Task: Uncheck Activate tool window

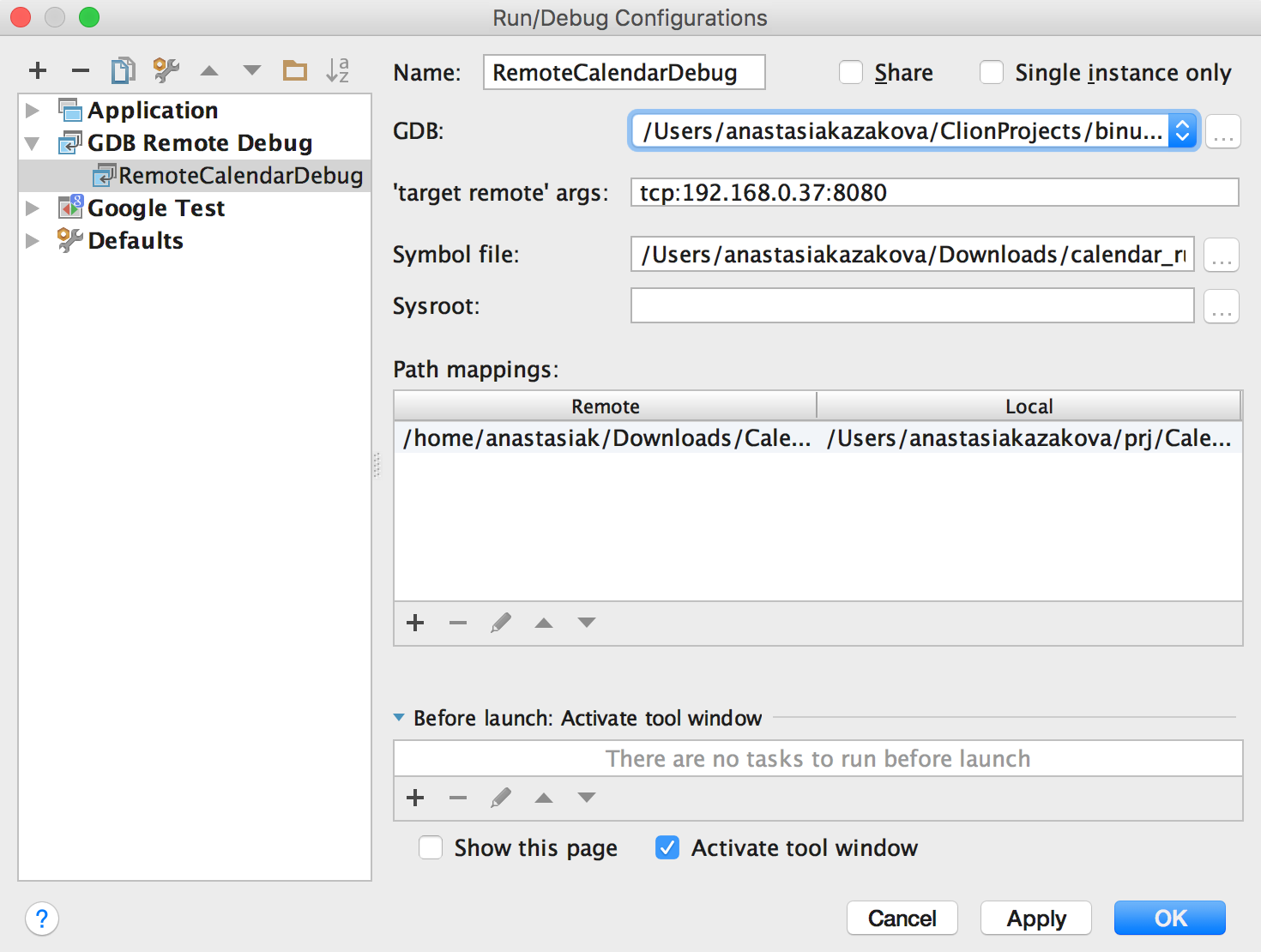Action: (x=667, y=848)
